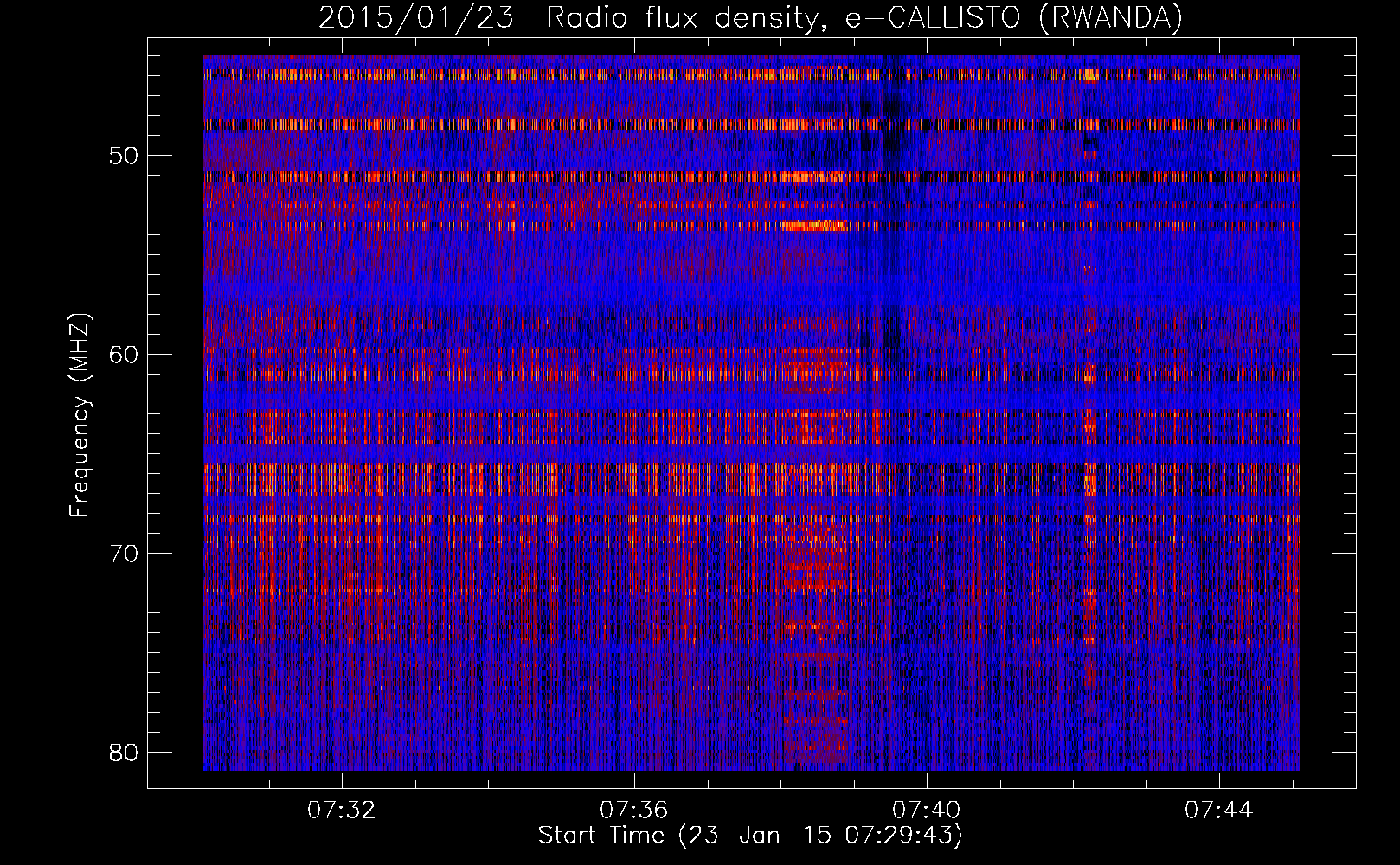The height and width of the screenshot is (865, 1400).
Task: Click the 80 MHz frequency tick label
Action: [125, 752]
